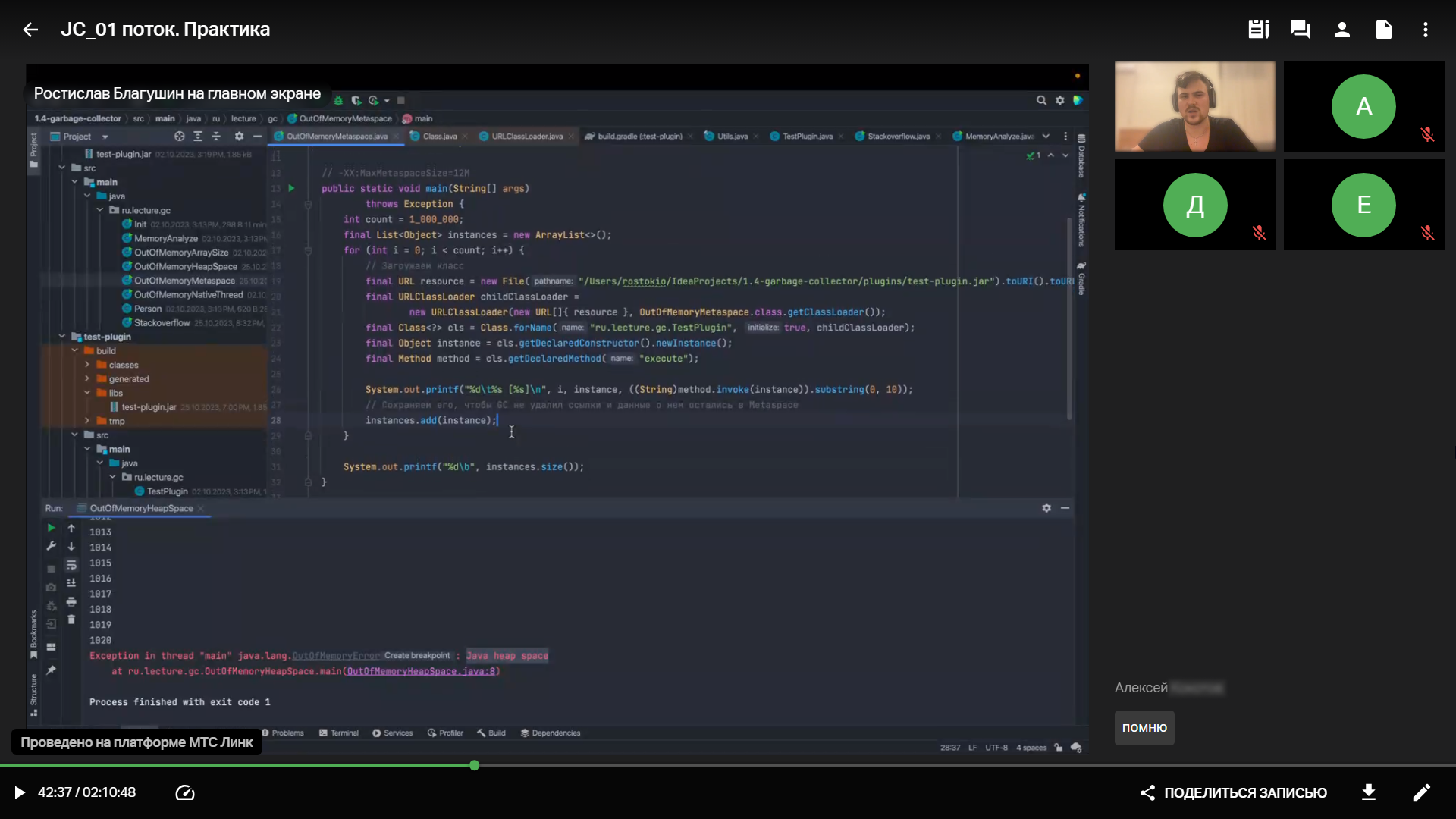
Task: Click IDE debug bug icon in toolbar
Action: pyautogui.click(x=338, y=100)
